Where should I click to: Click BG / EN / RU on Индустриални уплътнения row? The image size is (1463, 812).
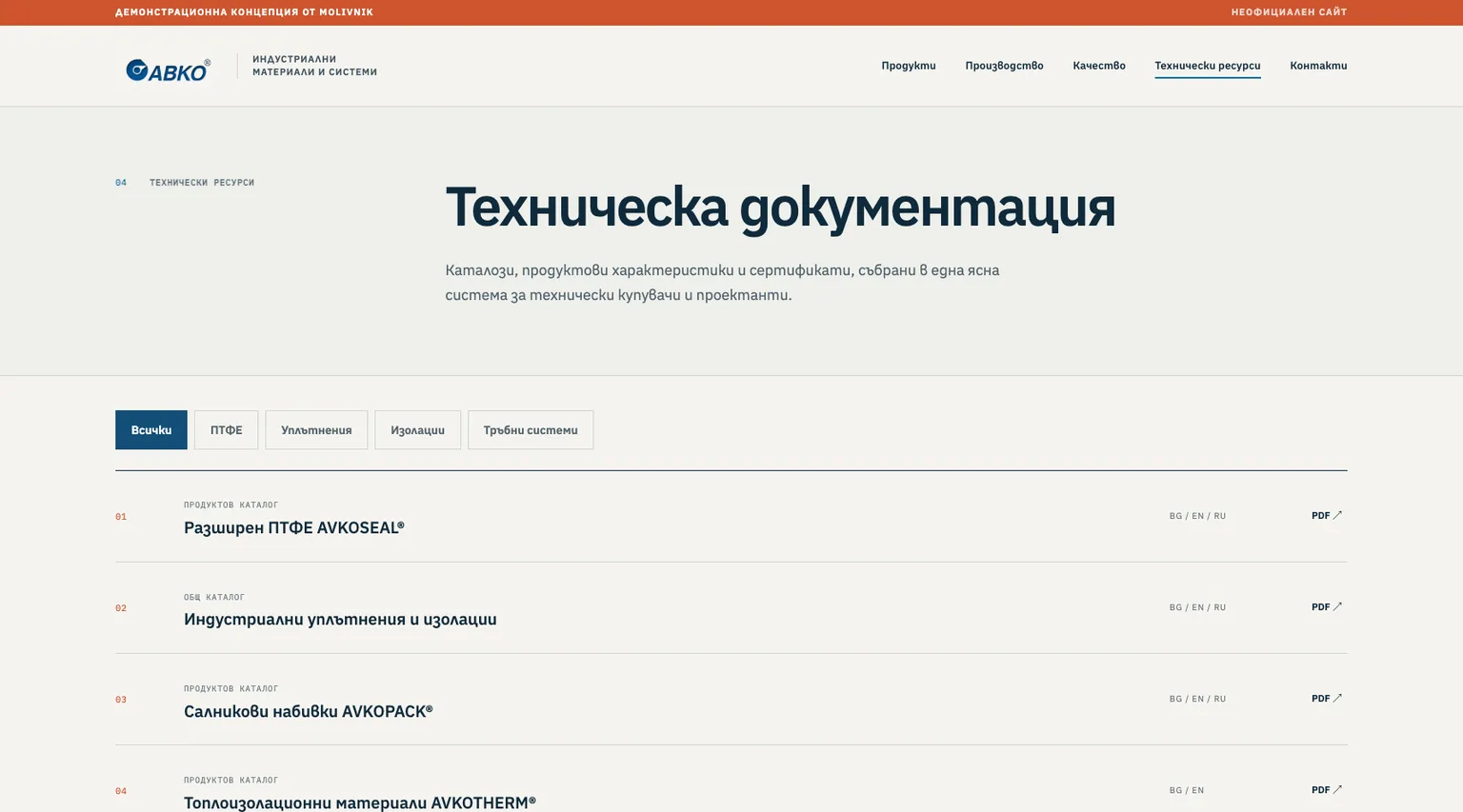[x=1197, y=607]
